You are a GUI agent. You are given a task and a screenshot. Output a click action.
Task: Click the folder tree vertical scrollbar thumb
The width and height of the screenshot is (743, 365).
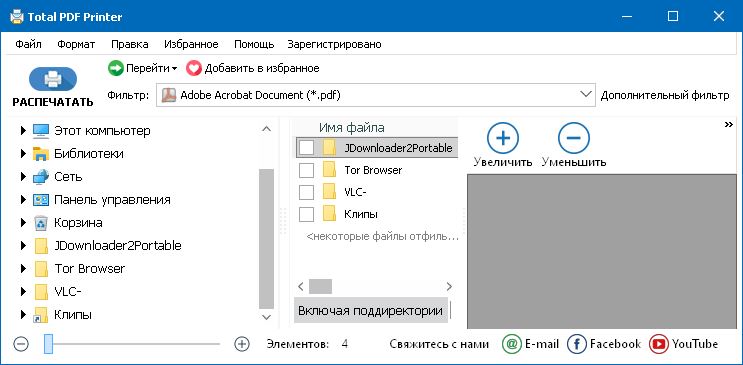coord(267,239)
